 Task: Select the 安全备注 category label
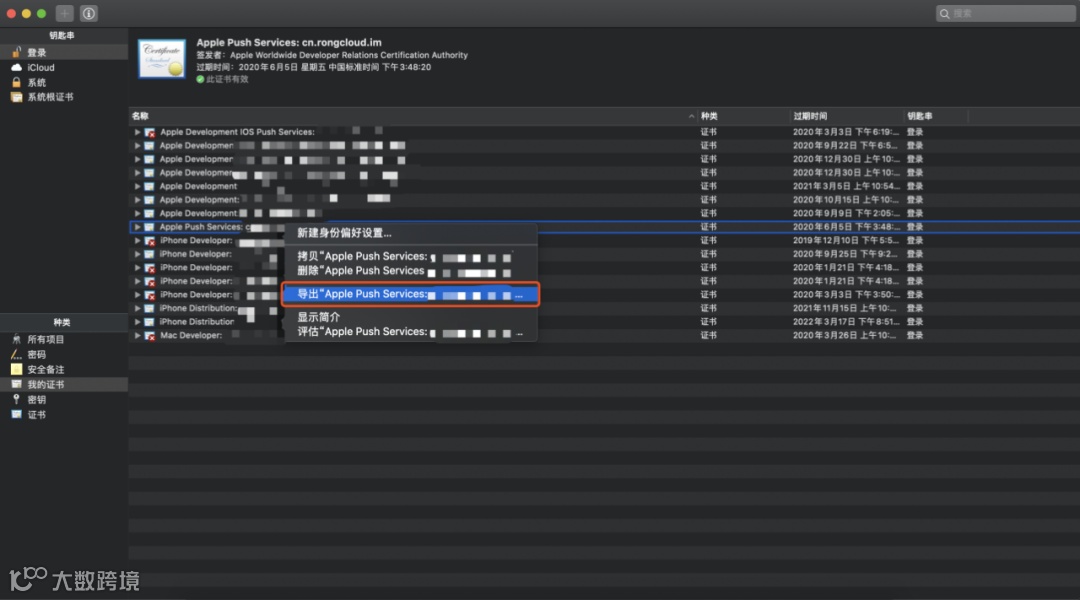click(x=45, y=369)
